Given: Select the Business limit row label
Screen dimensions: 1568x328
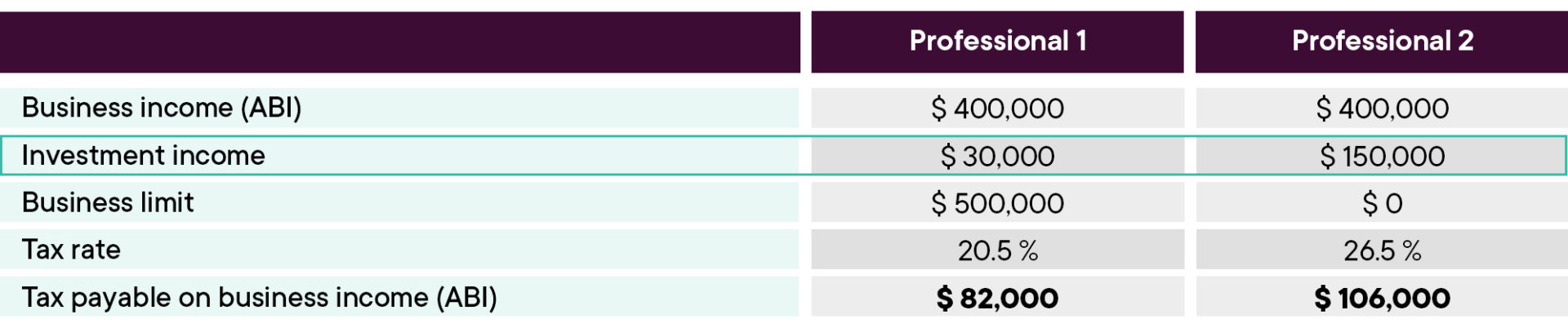Looking at the screenshot, I should 108,202.
